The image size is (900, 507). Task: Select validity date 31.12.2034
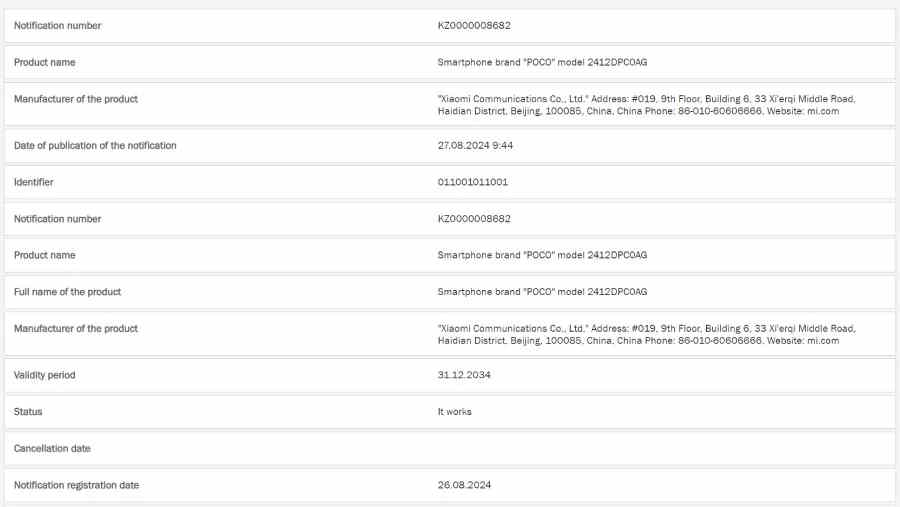click(x=464, y=375)
